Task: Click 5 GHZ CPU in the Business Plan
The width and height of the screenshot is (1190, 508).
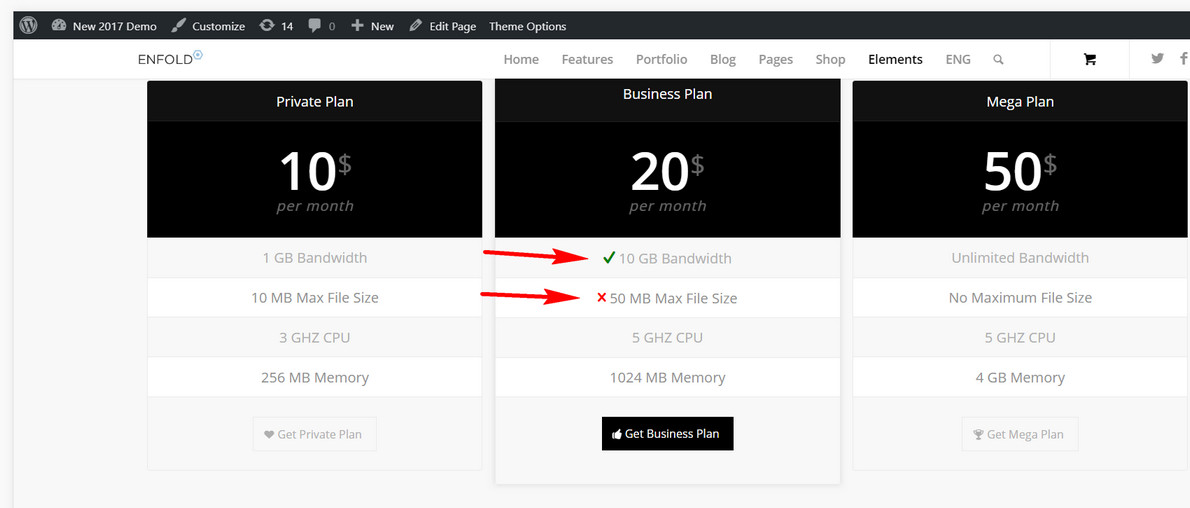Action: click(x=668, y=337)
